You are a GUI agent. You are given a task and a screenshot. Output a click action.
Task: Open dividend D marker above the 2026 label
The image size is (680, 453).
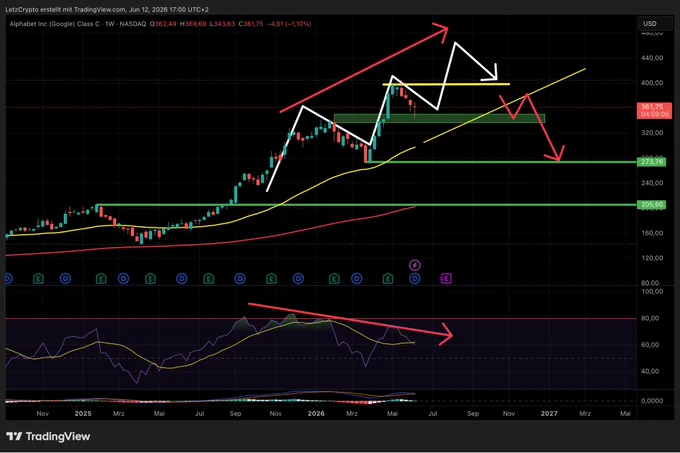pos(298,279)
